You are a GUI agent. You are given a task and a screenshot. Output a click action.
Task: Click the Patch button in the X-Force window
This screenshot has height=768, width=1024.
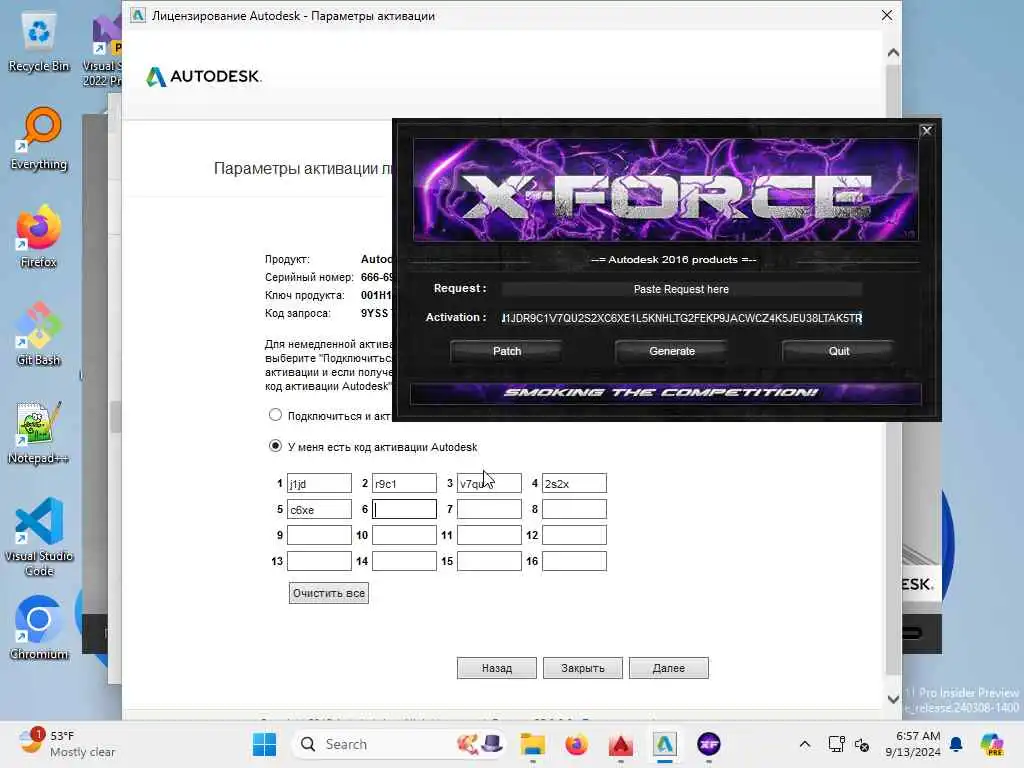point(507,351)
